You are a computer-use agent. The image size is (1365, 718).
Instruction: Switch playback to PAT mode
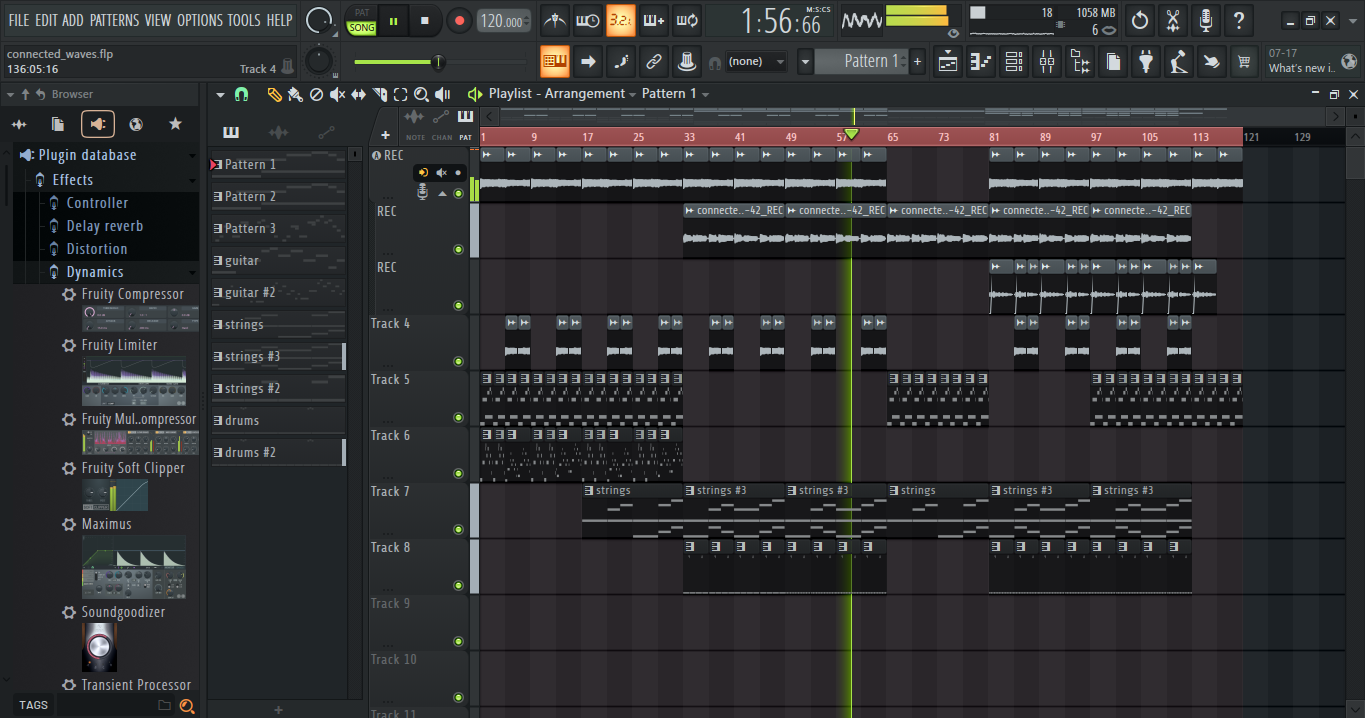click(x=361, y=12)
